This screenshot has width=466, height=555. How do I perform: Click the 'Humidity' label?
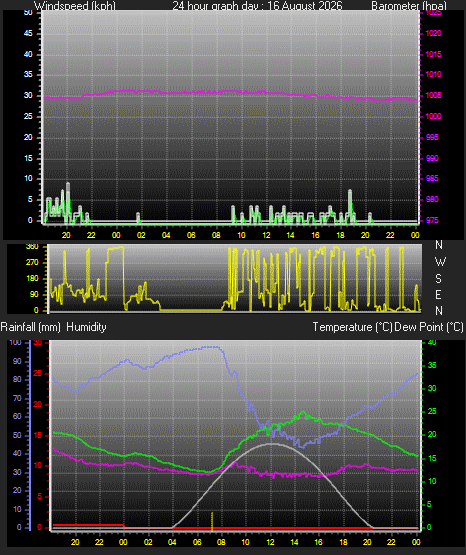coord(86,327)
